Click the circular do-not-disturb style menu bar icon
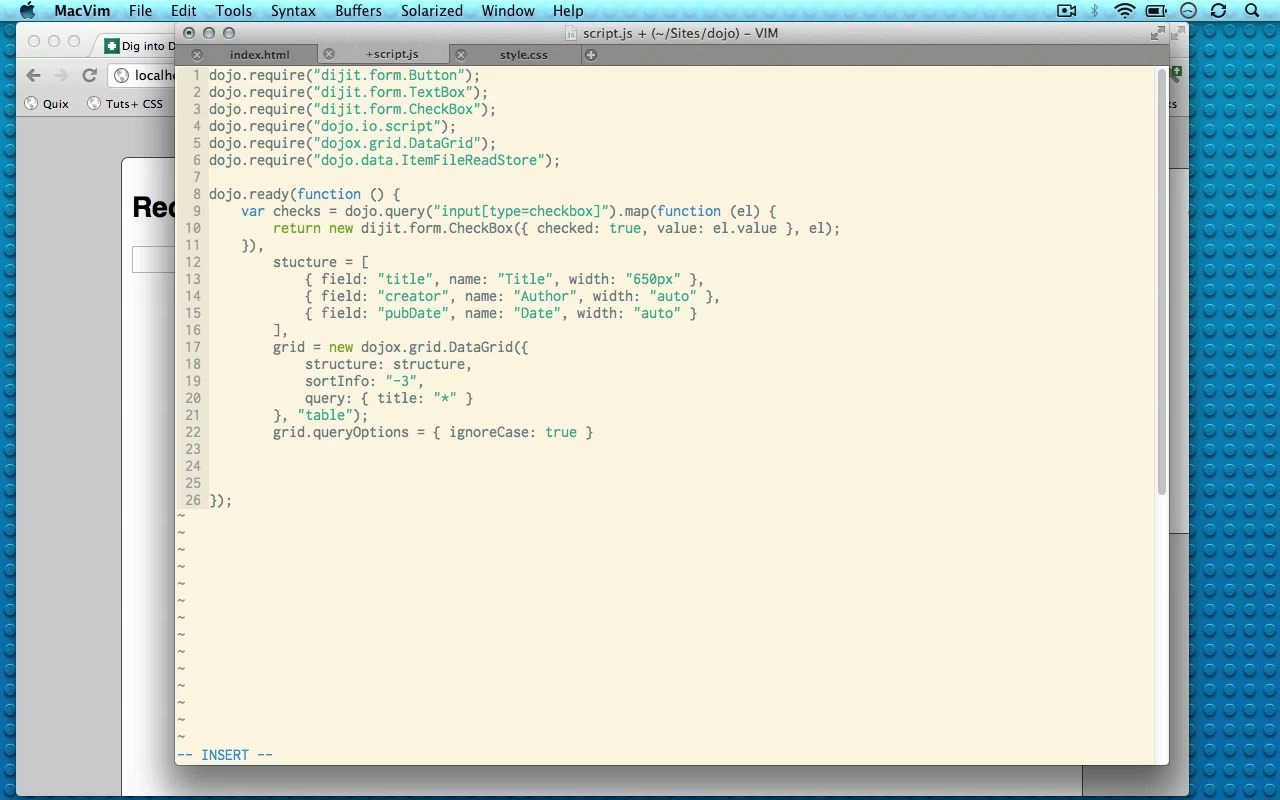Viewport: 1280px width, 800px height. click(x=1188, y=11)
